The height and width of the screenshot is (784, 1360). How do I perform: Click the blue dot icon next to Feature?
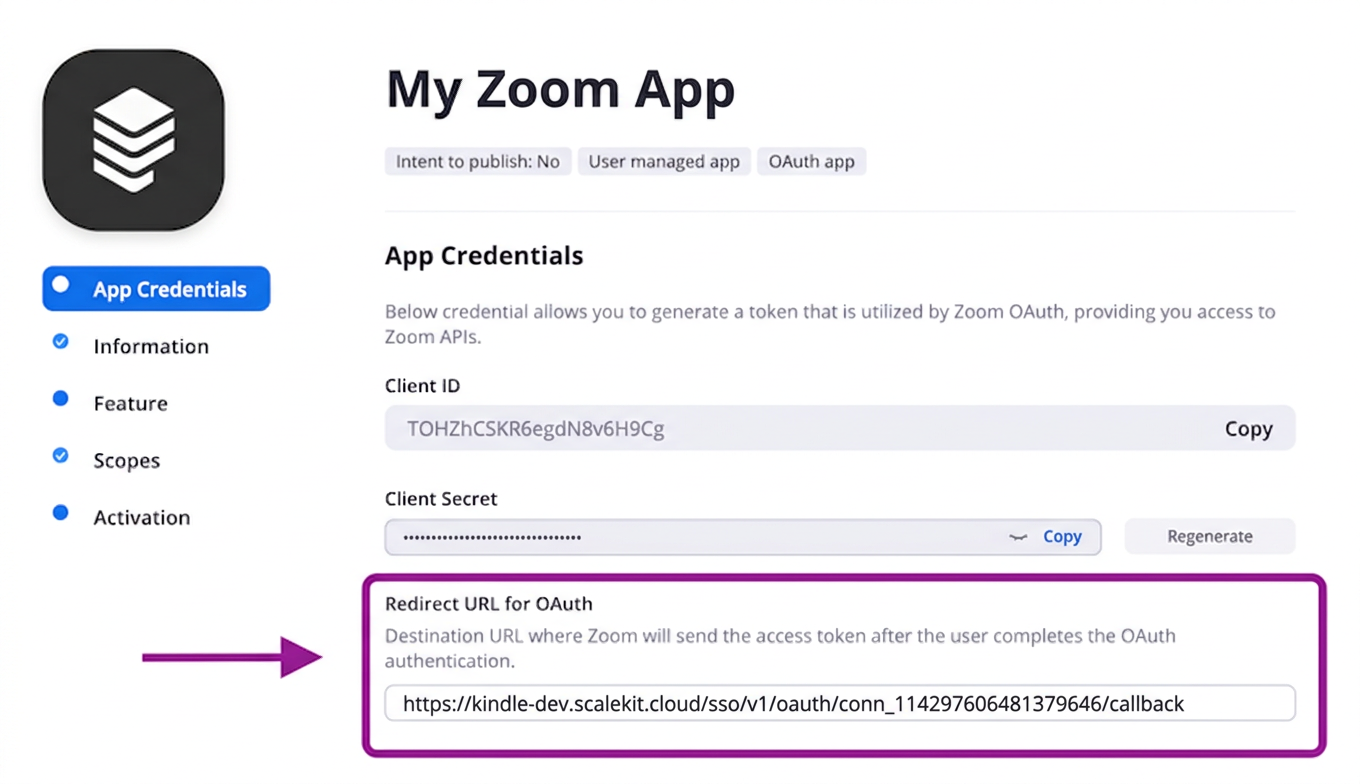[60, 400]
